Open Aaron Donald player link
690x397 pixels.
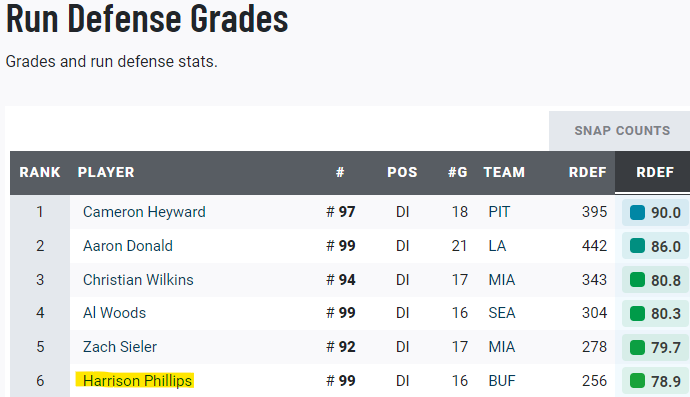(128, 246)
